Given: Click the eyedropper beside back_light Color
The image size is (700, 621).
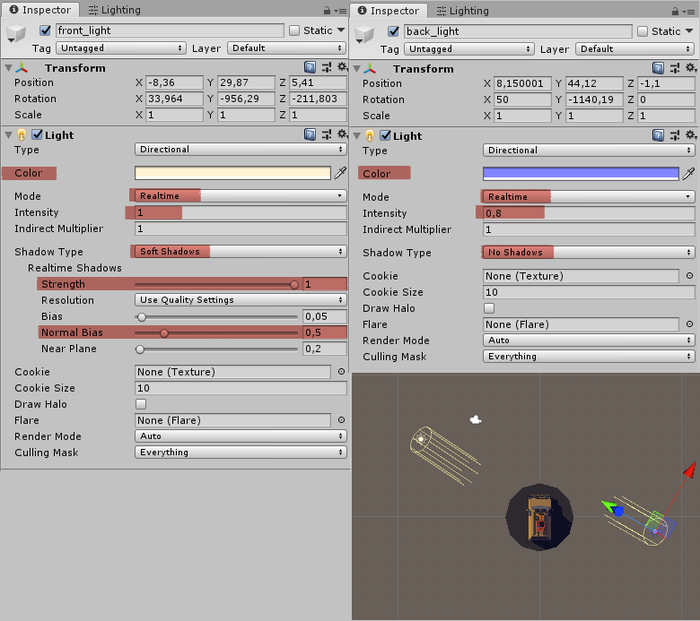Looking at the screenshot, I should pyautogui.click(x=688, y=174).
